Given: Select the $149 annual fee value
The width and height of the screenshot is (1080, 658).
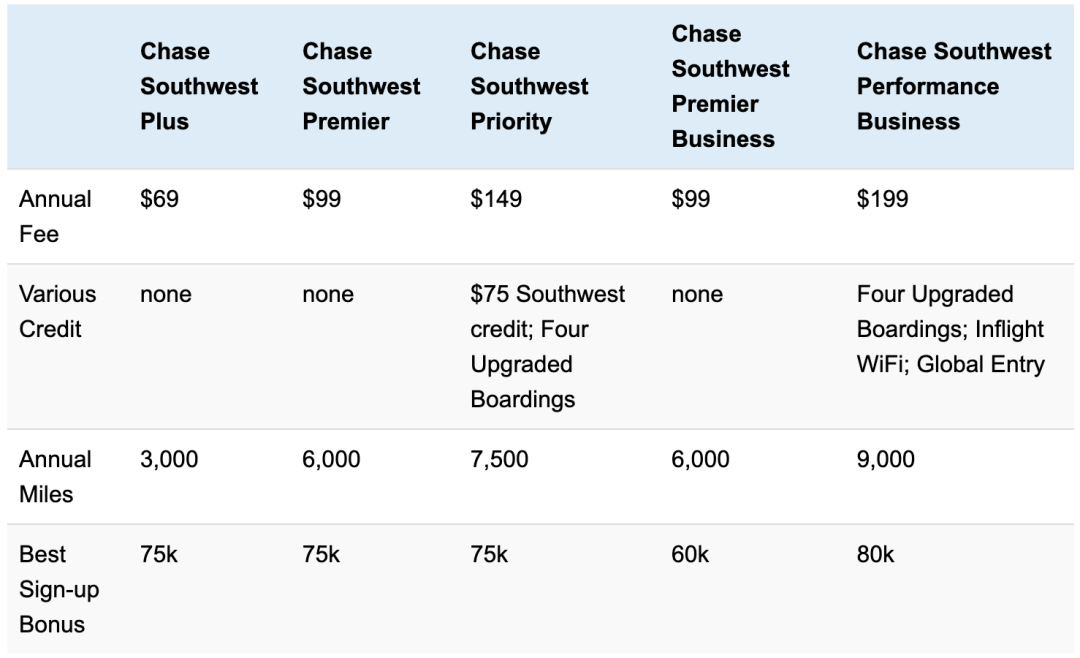Looking at the screenshot, I should point(496,199).
